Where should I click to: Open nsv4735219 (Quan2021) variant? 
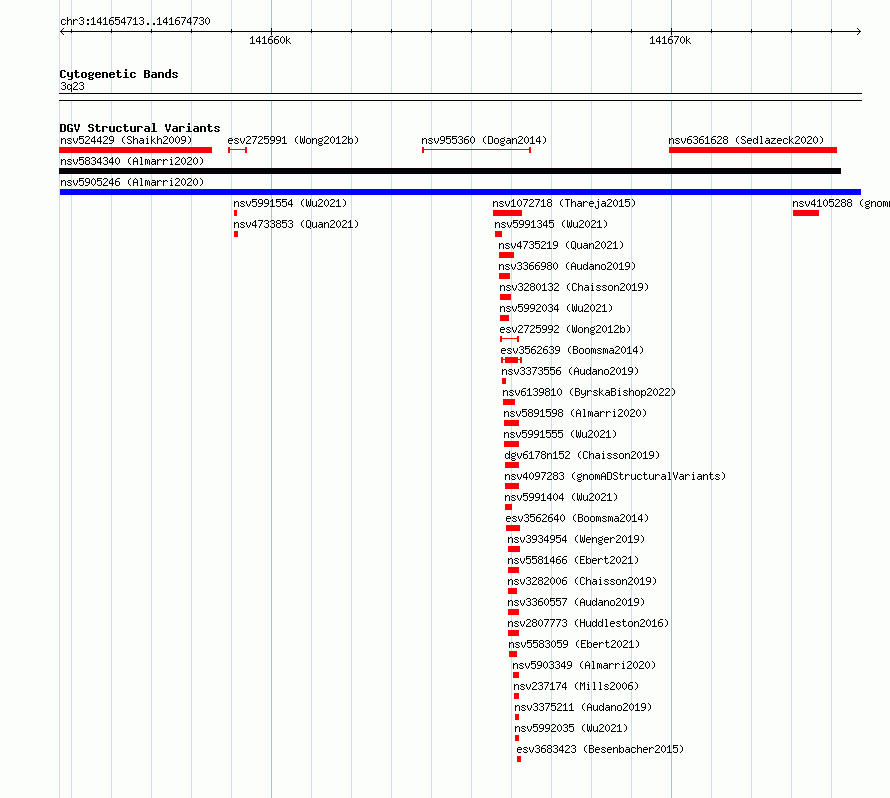(x=561, y=245)
